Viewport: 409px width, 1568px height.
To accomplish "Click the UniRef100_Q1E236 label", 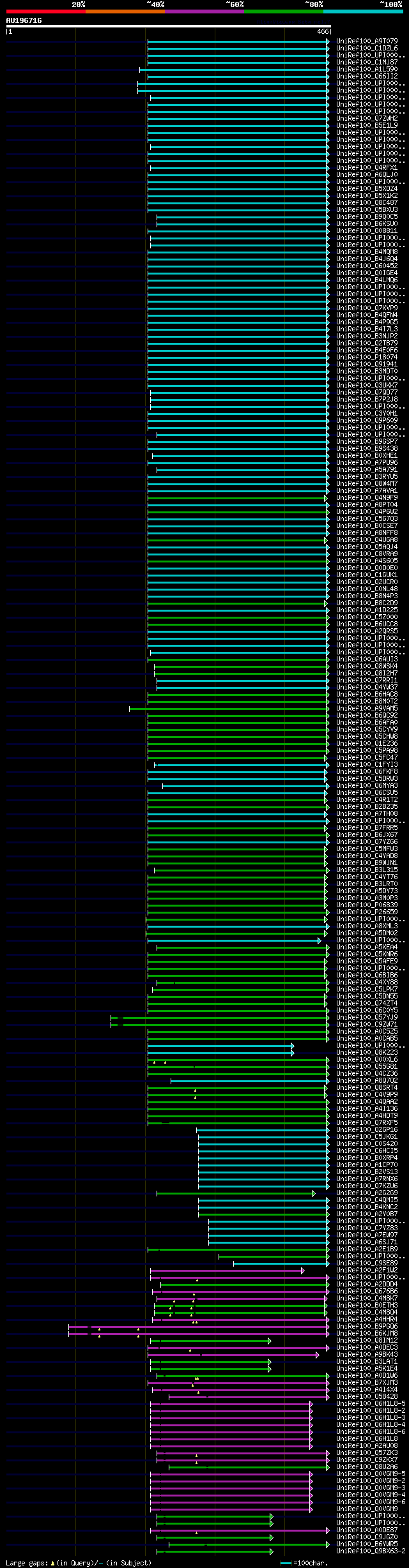I will pyautogui.click(x=367, y=743).
